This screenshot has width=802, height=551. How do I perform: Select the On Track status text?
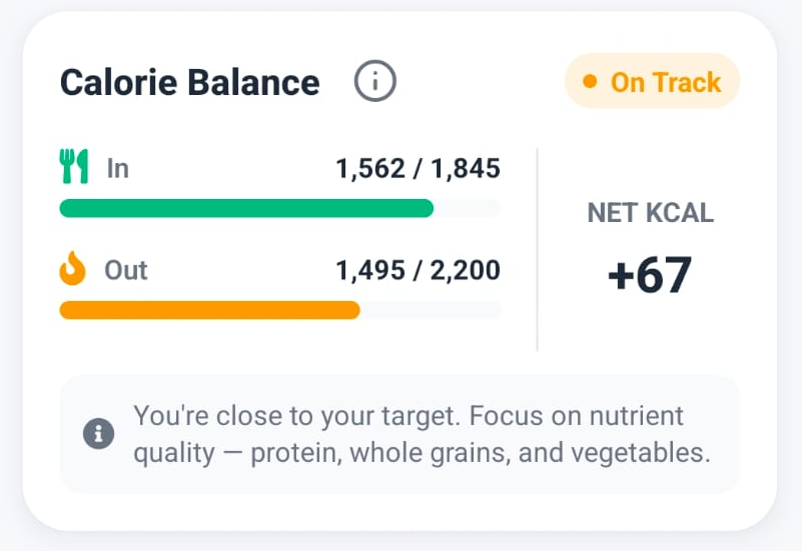[665, 82]
